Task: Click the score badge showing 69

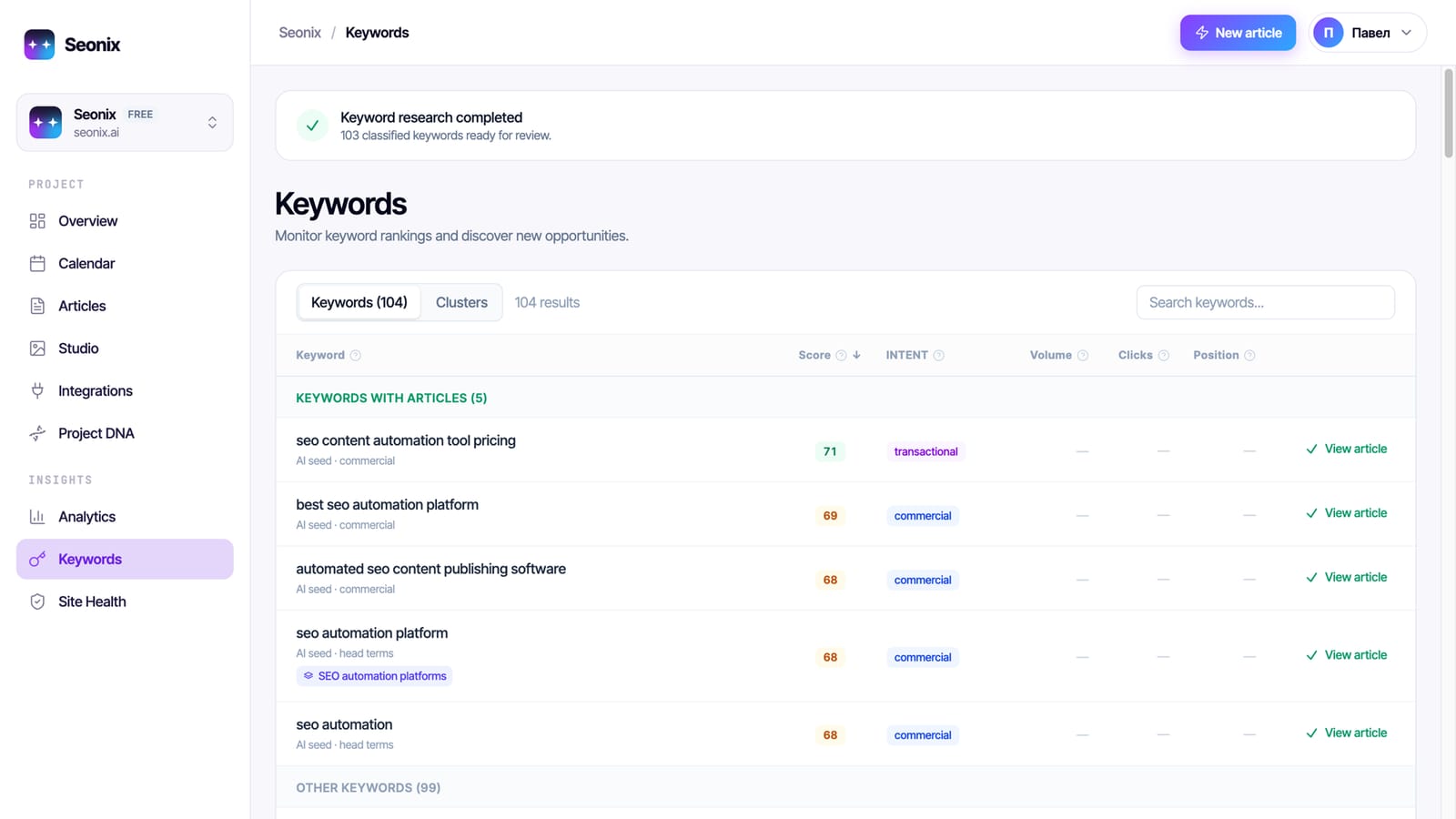Action: point(830,516)
